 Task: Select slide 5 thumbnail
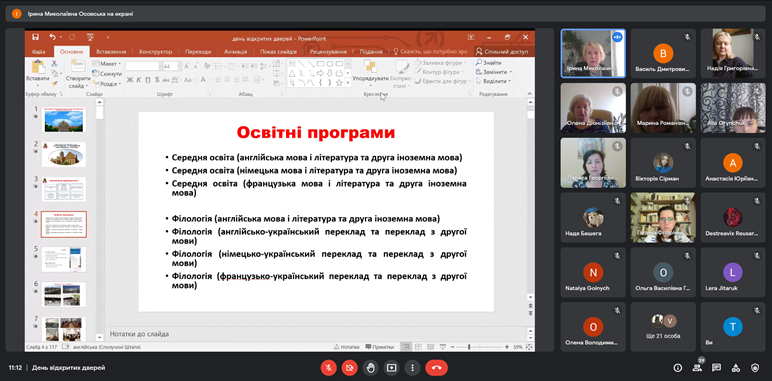(64, 259)
